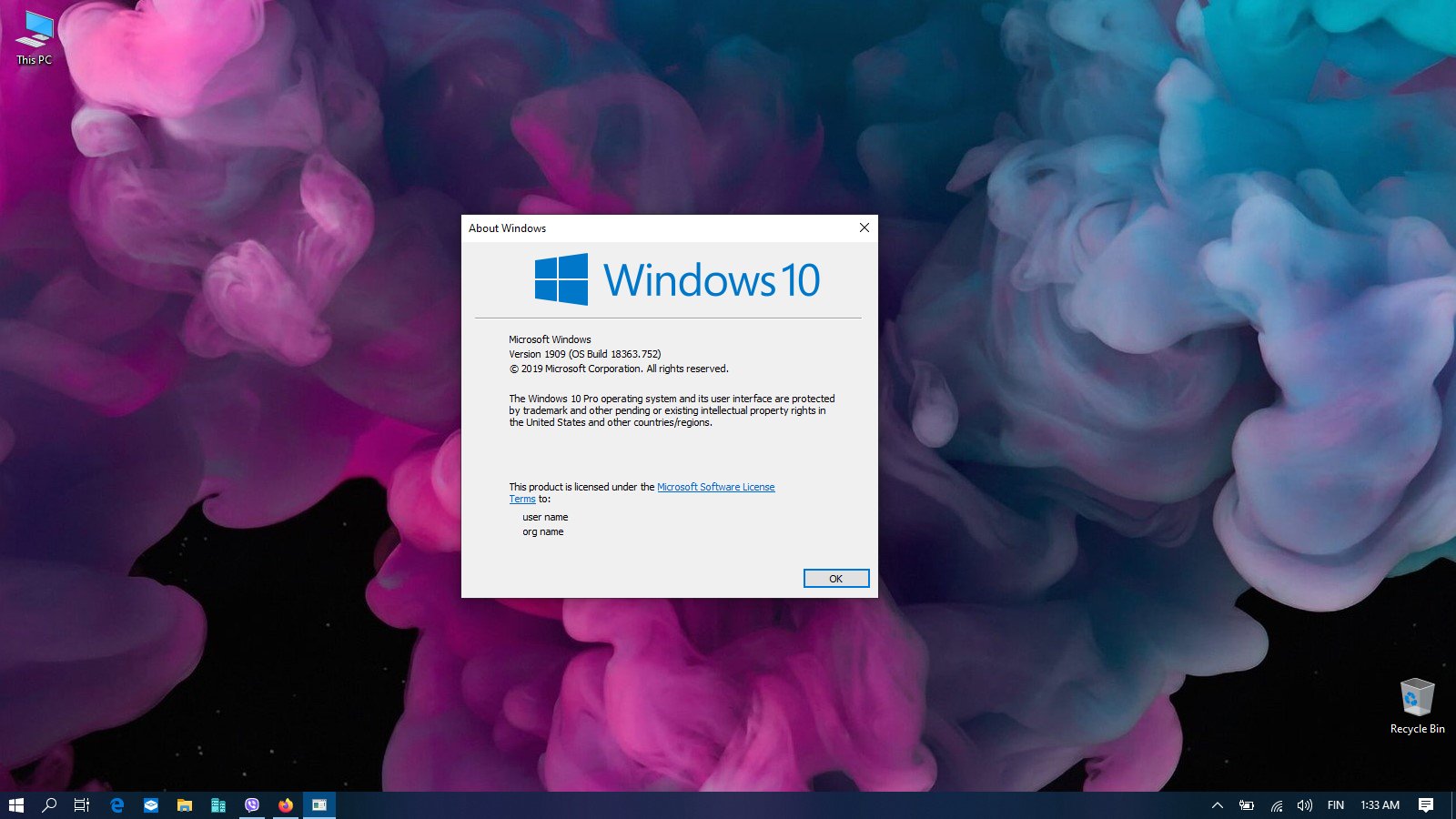Show hidden system tray icons
This screenshot has height=819, width=1456.
tap(1217, 805)
